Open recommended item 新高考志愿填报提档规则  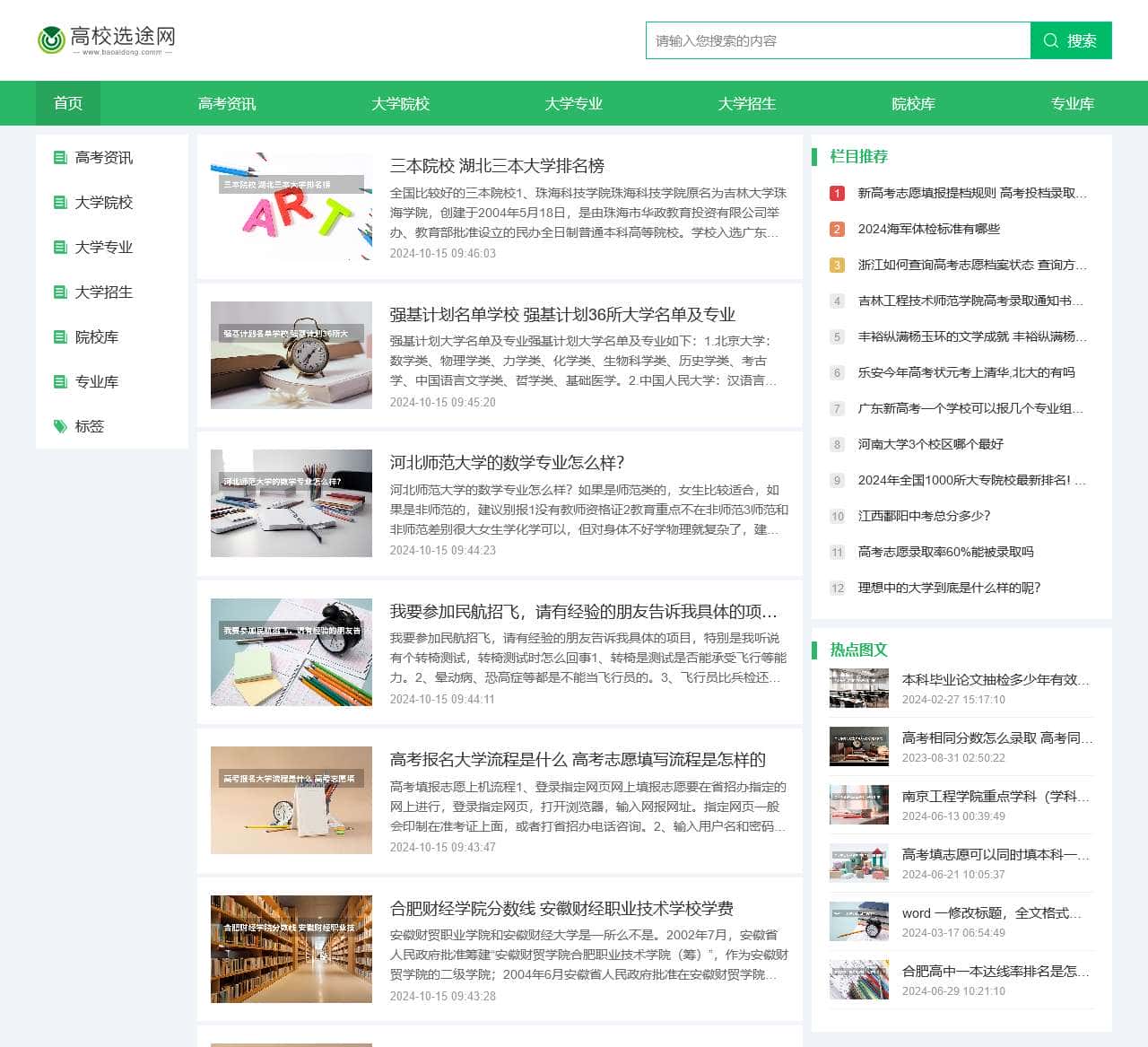(972, 193)
